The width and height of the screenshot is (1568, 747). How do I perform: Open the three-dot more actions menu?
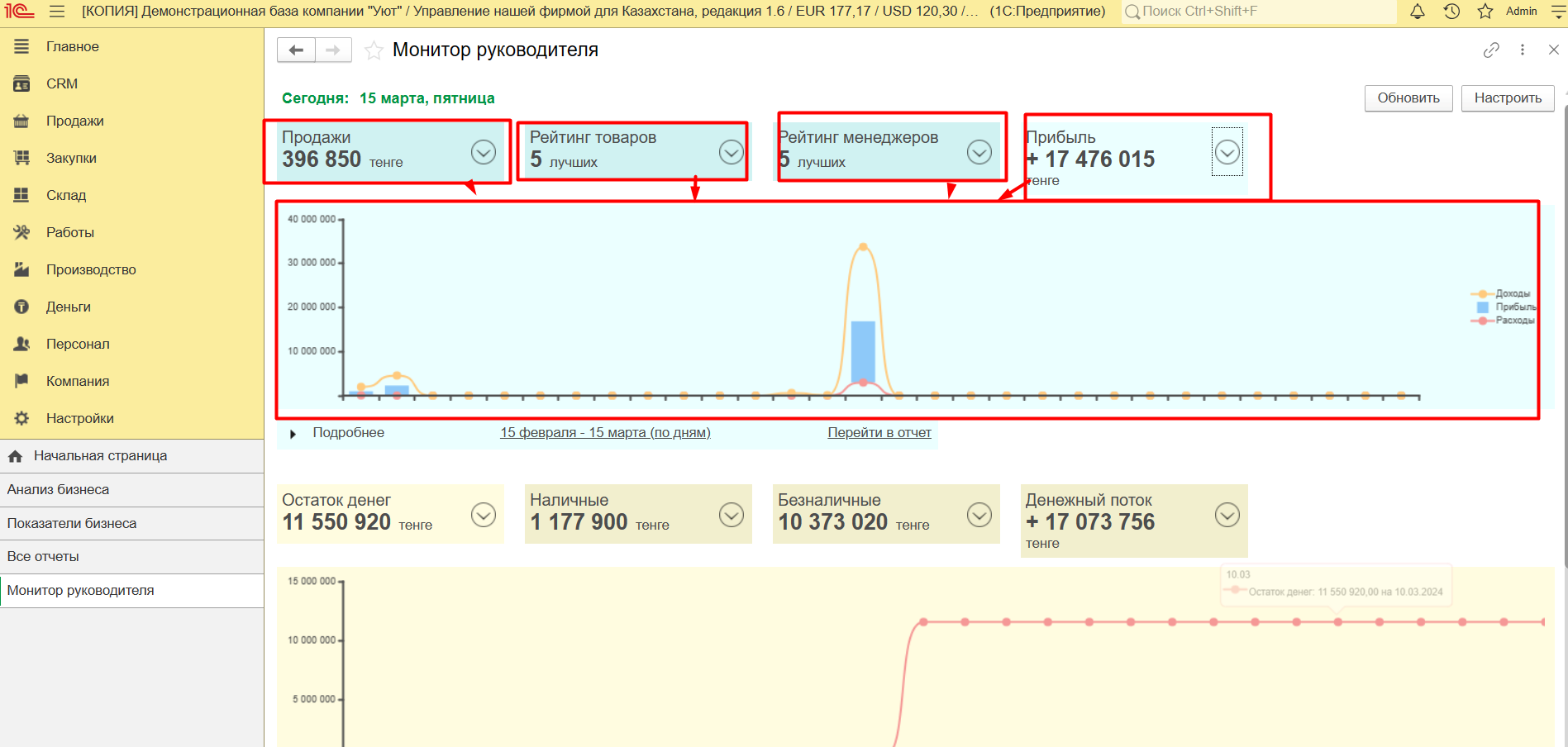coord(1523,50)
